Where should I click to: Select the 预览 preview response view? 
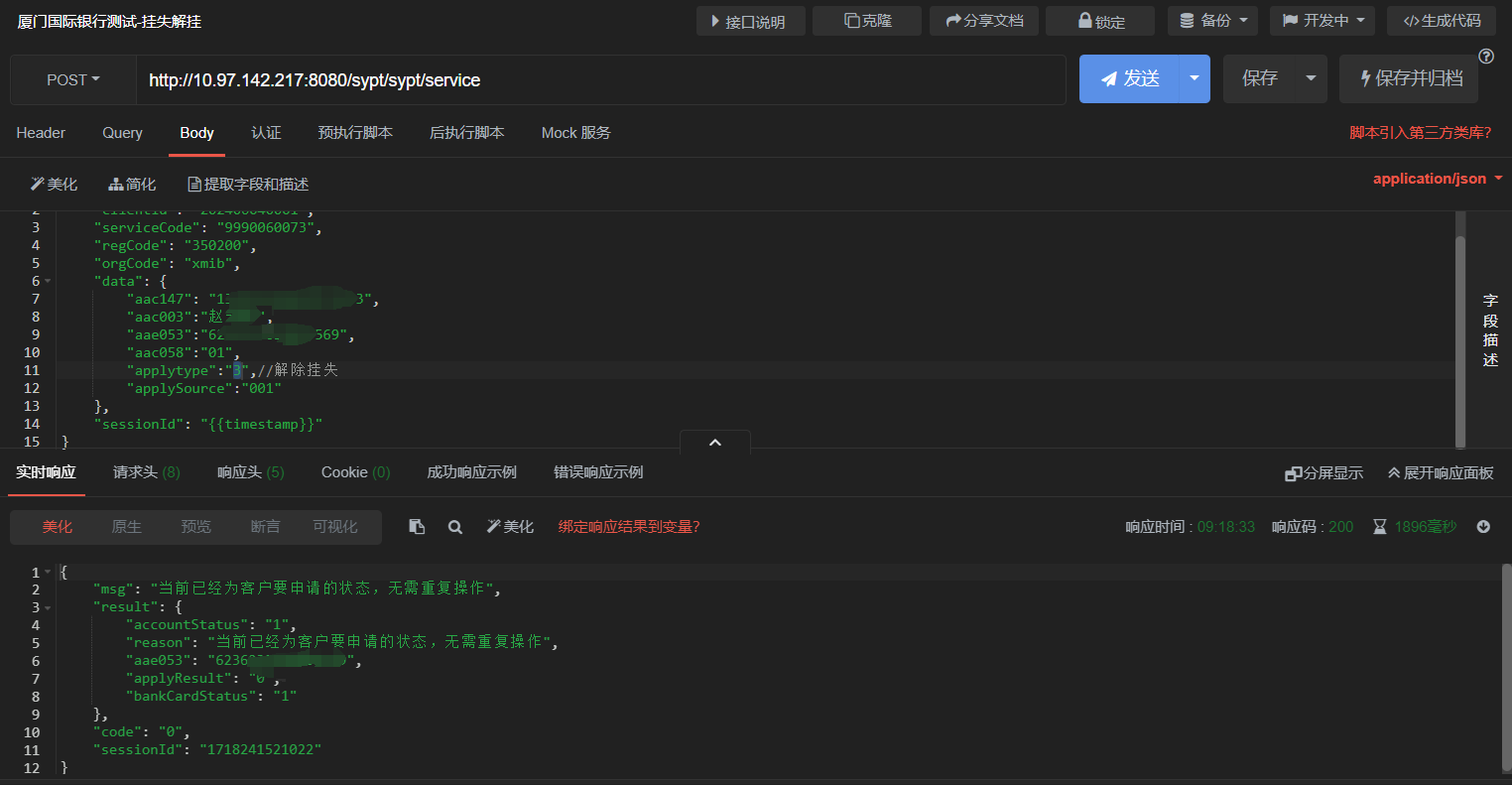(195, 527)
